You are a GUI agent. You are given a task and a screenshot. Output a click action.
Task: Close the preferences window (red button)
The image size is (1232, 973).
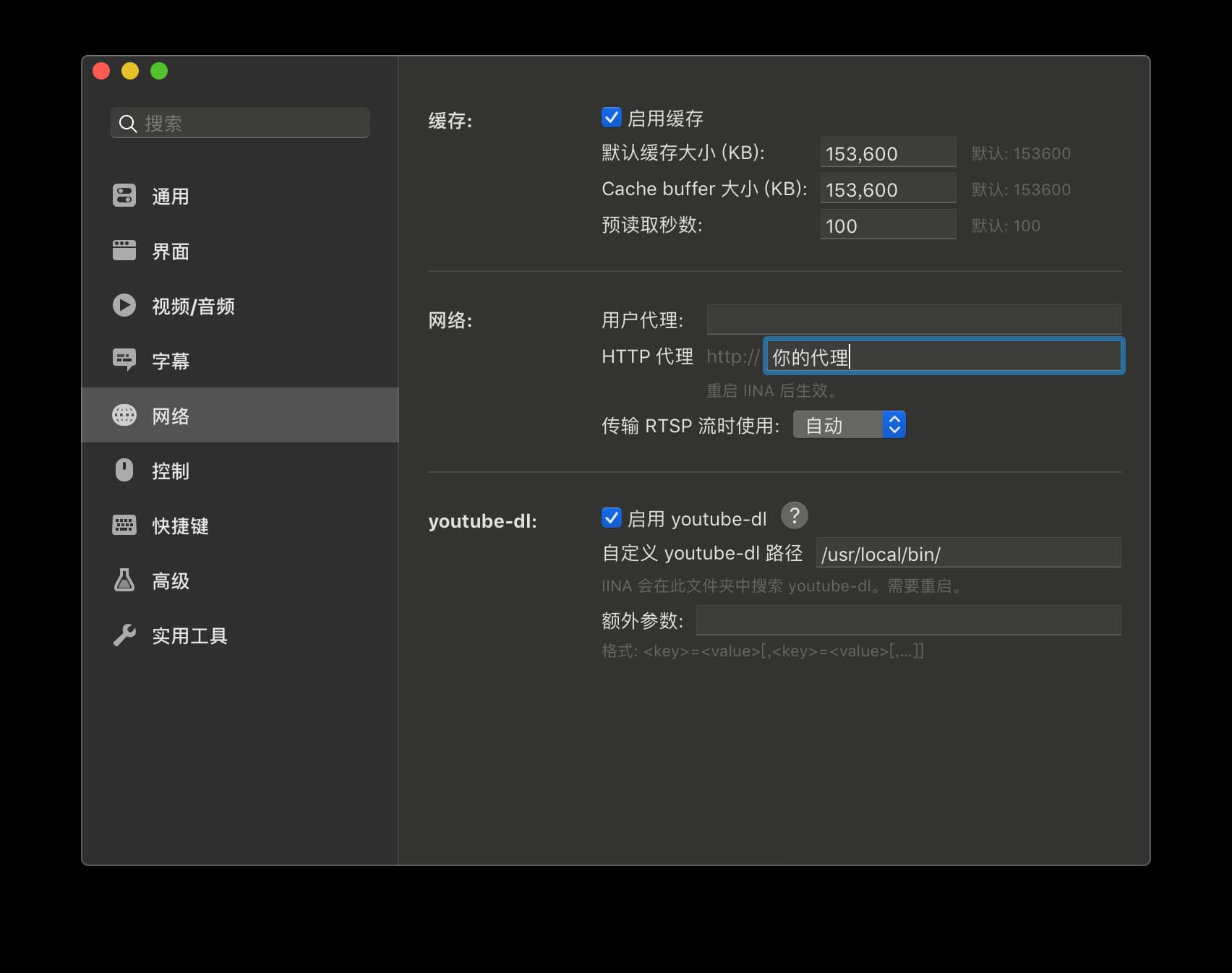(x=101, y=71)
